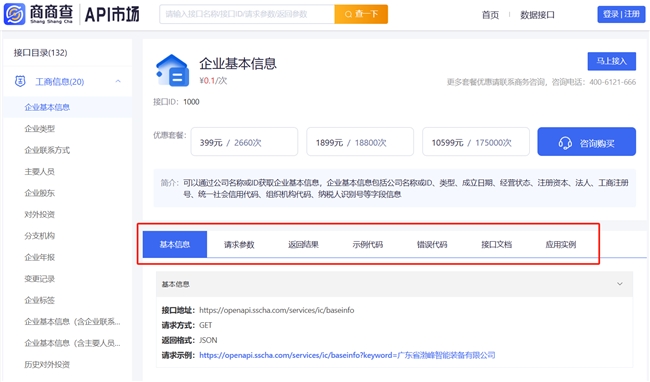The height and width of the screenshot is (382, 650).
Task: Click the search magnifier icon in 查一下
Action: pyautogui.click(x=348, y=15)
